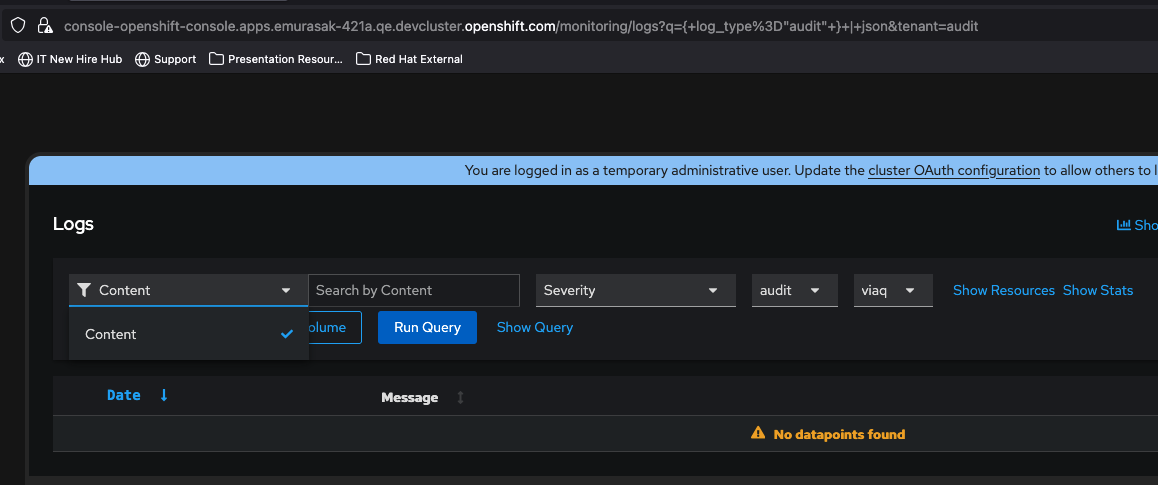Open the IT New Hire Hub bookmark

pyautogui.click(x=71, y=59)
